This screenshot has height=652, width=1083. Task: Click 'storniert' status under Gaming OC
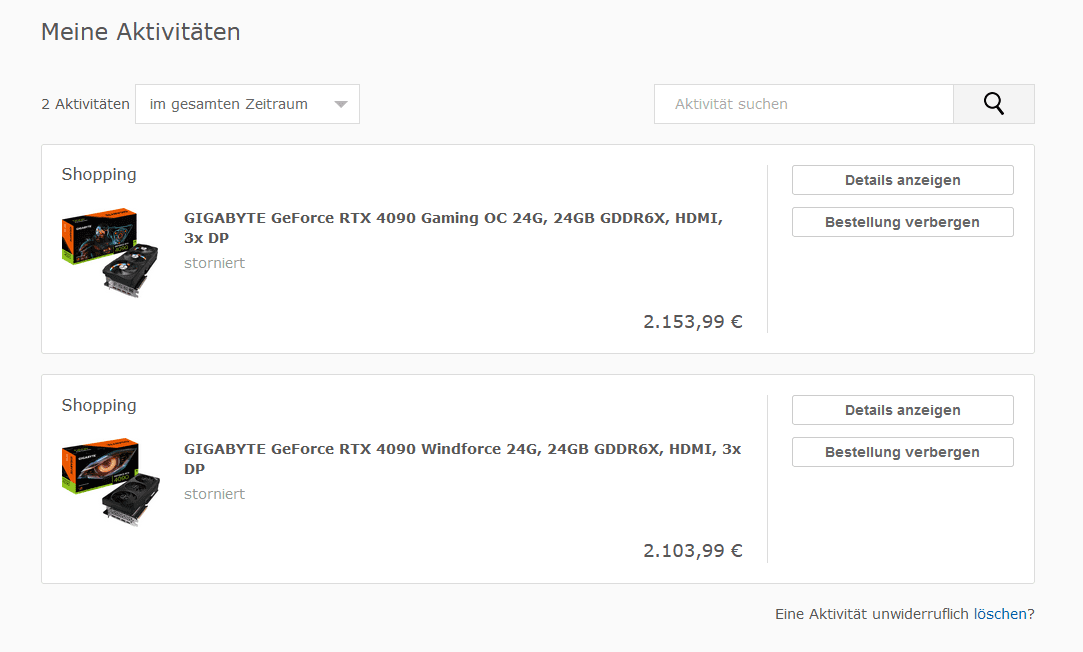[x=214, y=263]
